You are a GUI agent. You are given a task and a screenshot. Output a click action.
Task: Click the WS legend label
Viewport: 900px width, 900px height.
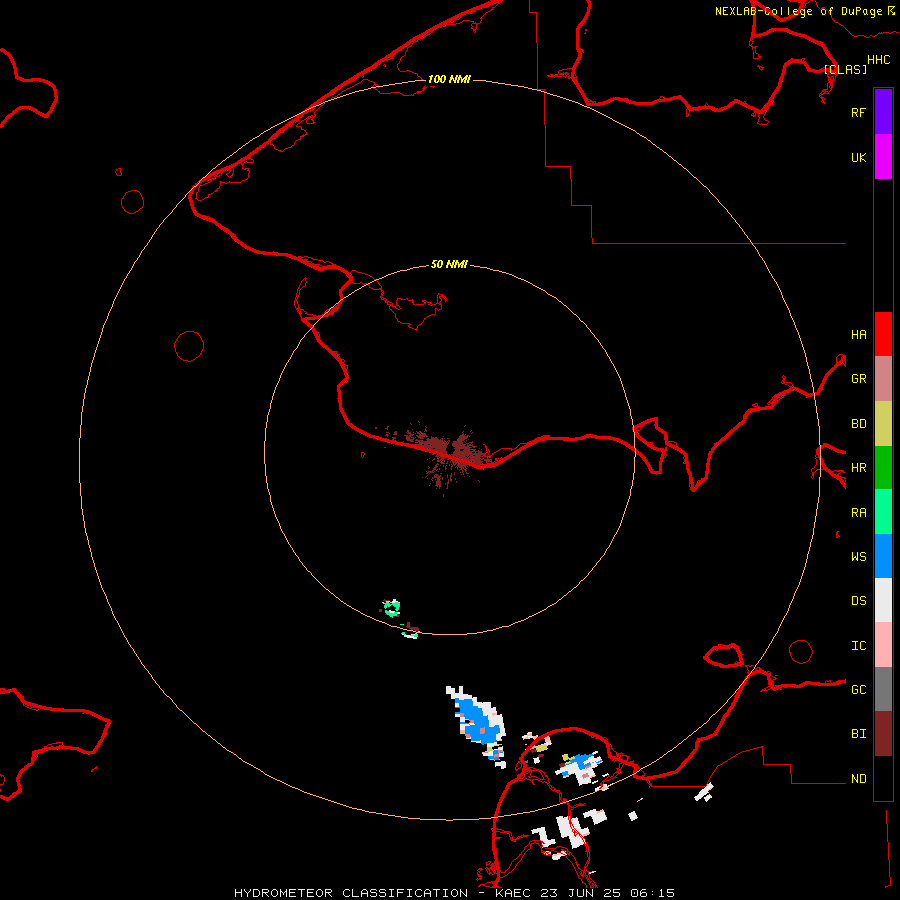(858, 556)
